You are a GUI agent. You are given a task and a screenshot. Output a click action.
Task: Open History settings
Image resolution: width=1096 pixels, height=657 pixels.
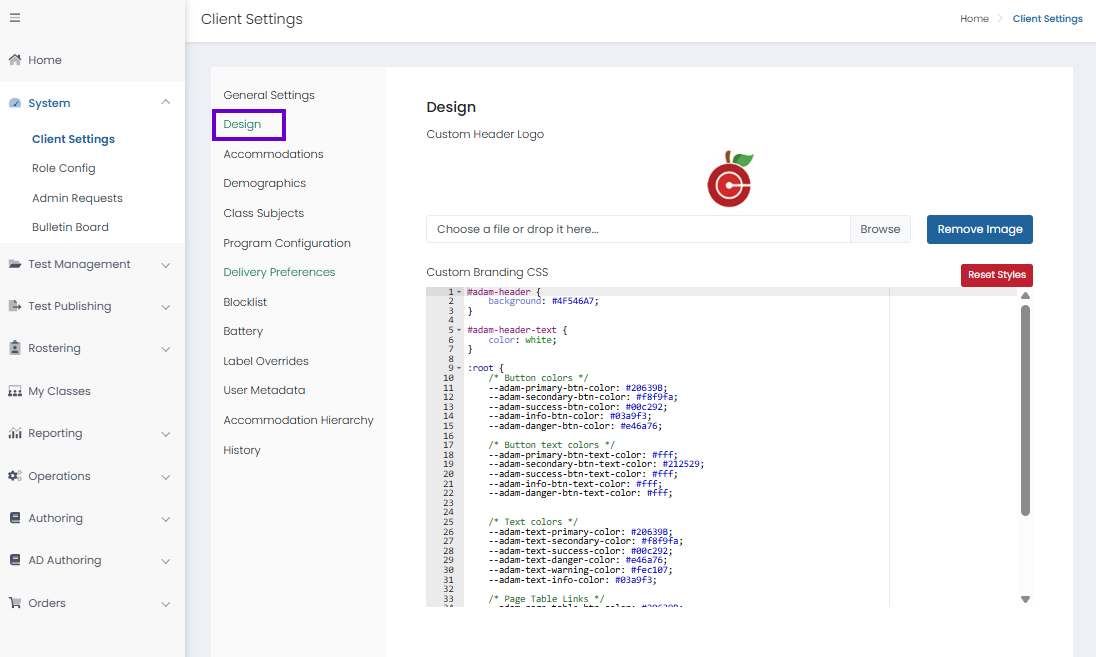pos(241,450)
